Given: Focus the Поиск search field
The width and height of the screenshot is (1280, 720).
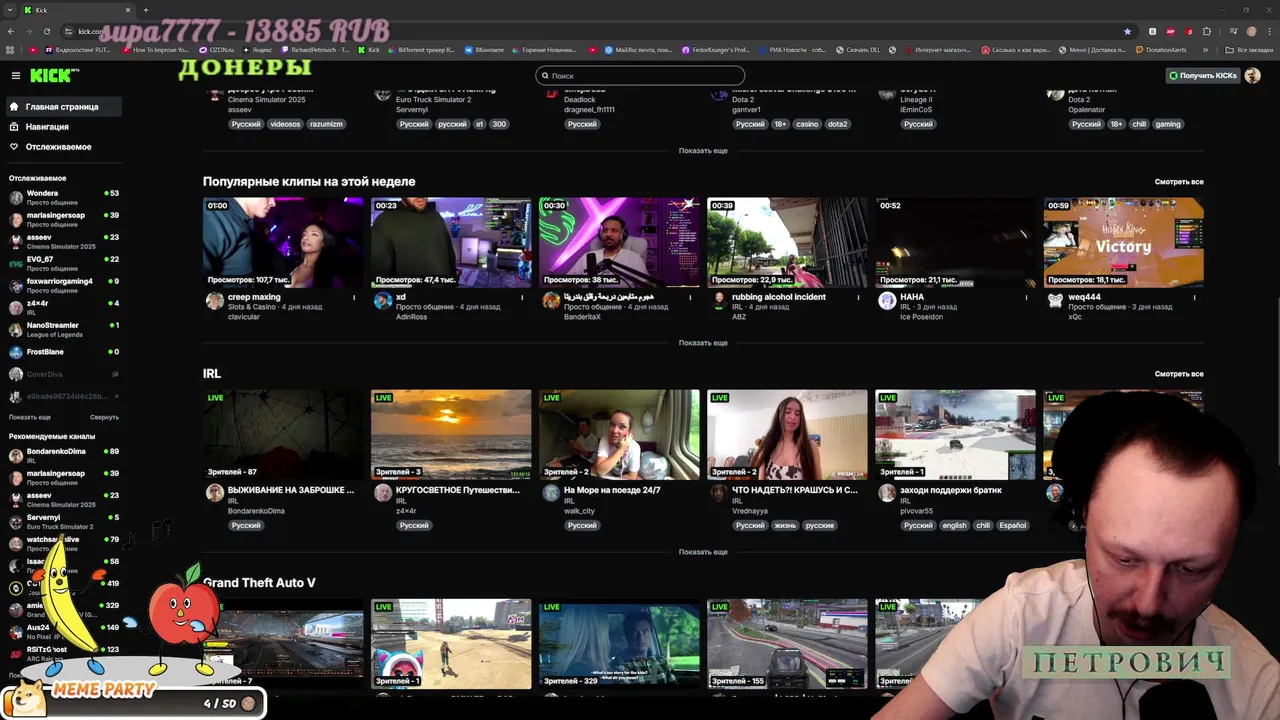Looking at the screenshot, I should tap(640, 75).
